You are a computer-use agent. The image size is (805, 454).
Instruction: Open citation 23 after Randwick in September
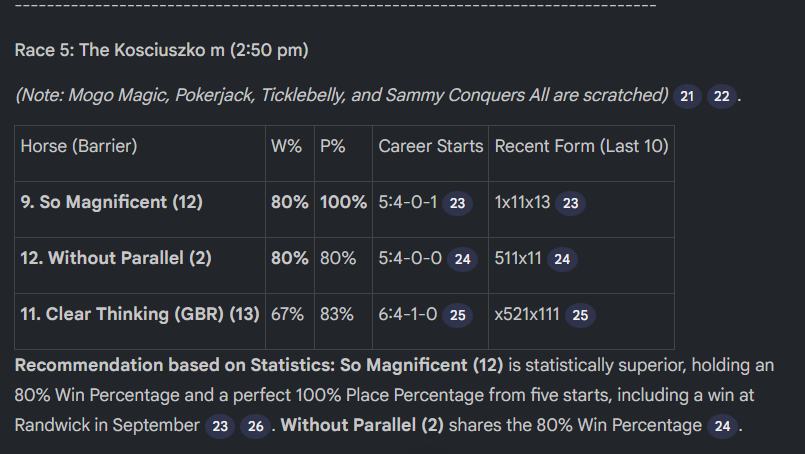point(220,426)
